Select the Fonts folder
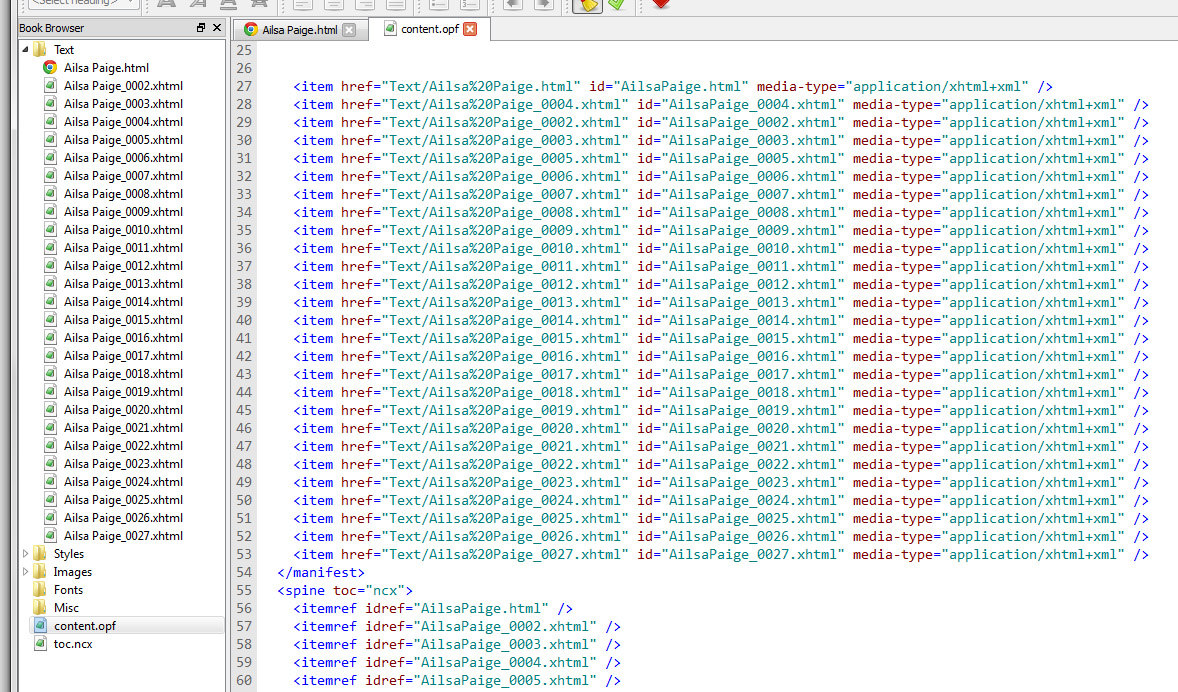Viewport: 1178px width, 692px height. pyautogui.click(x=68, y=590)
